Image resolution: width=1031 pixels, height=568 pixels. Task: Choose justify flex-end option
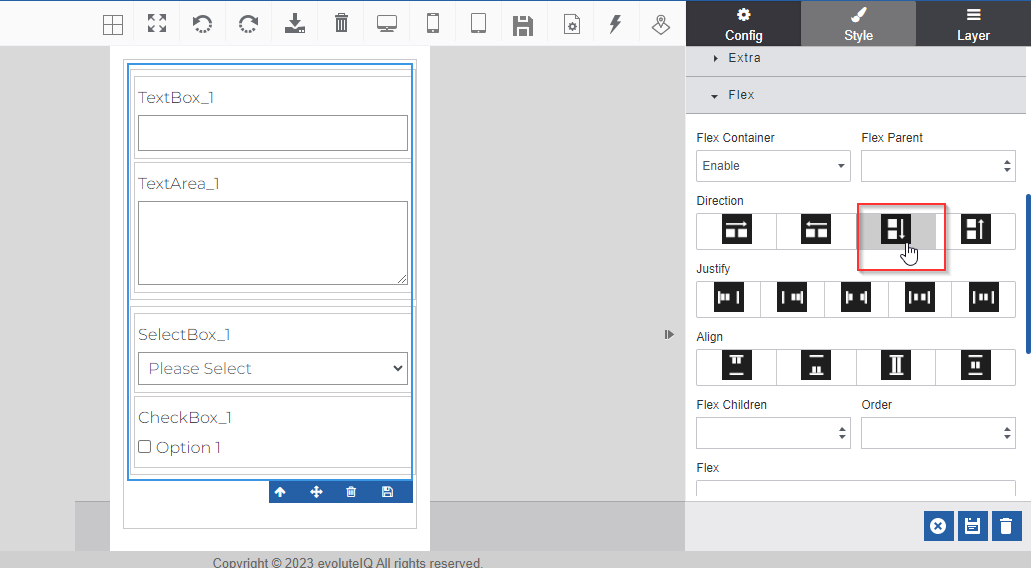click(x=792, y=297)
